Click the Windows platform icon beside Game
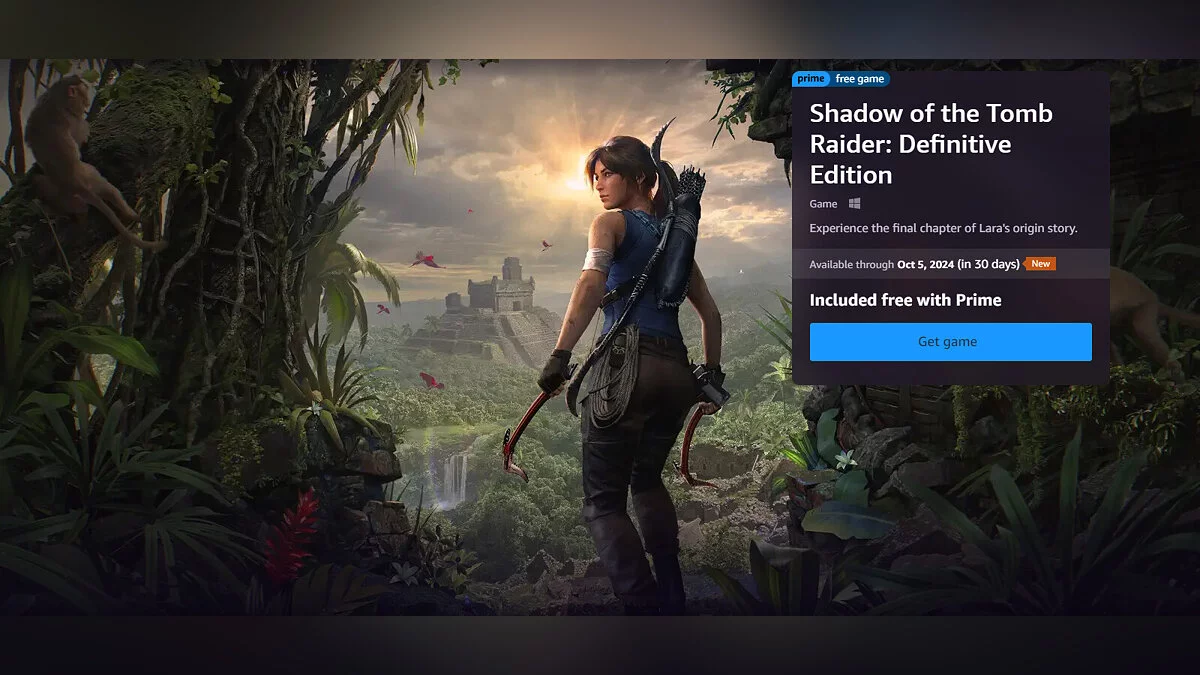1200x675 pixels. (855, 204)
